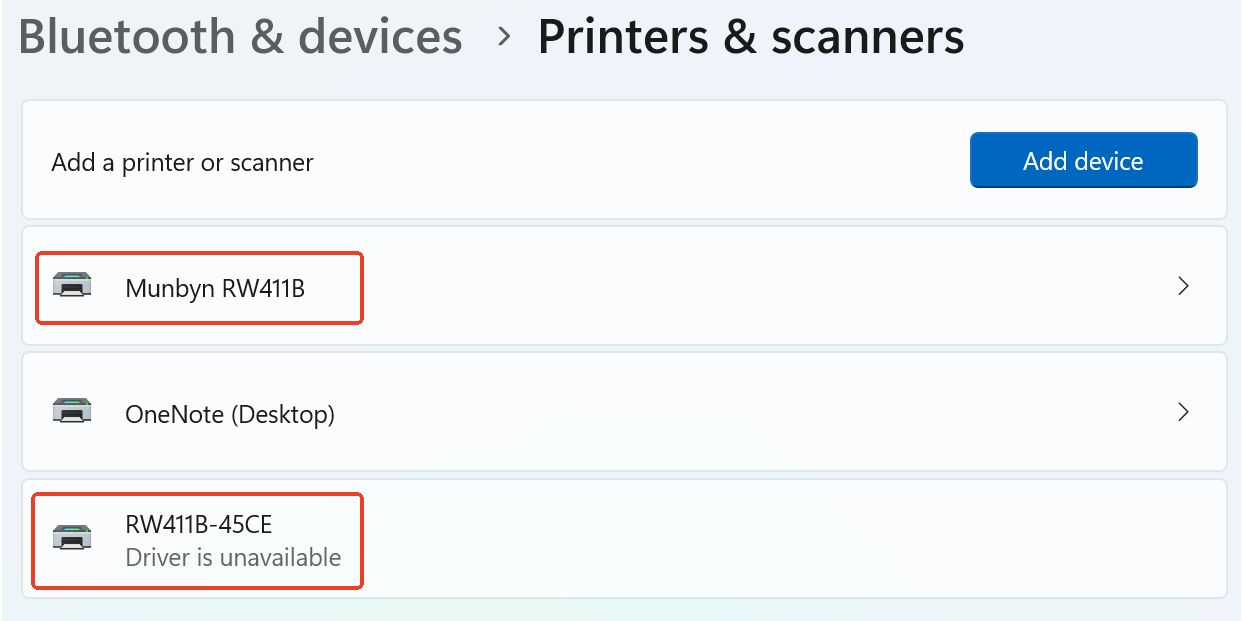Screen dimensions: 1243x621
Task: Click the Printers & scanners page heading
Action: [751, 37]
